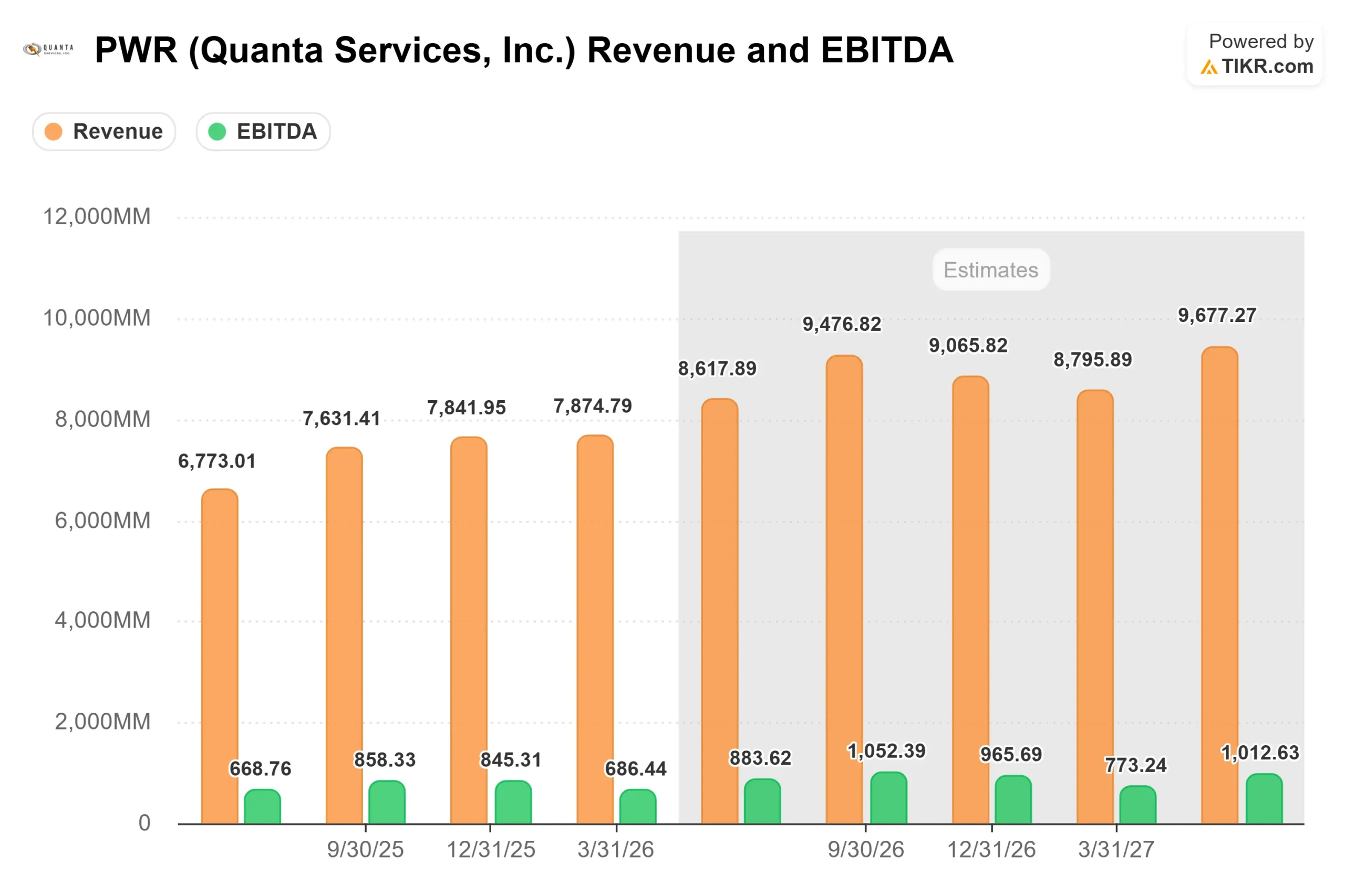This screenshot has width=1345, height=896.
Task: Click the 845.31 EBITDA bar
Action: point(513,801)
